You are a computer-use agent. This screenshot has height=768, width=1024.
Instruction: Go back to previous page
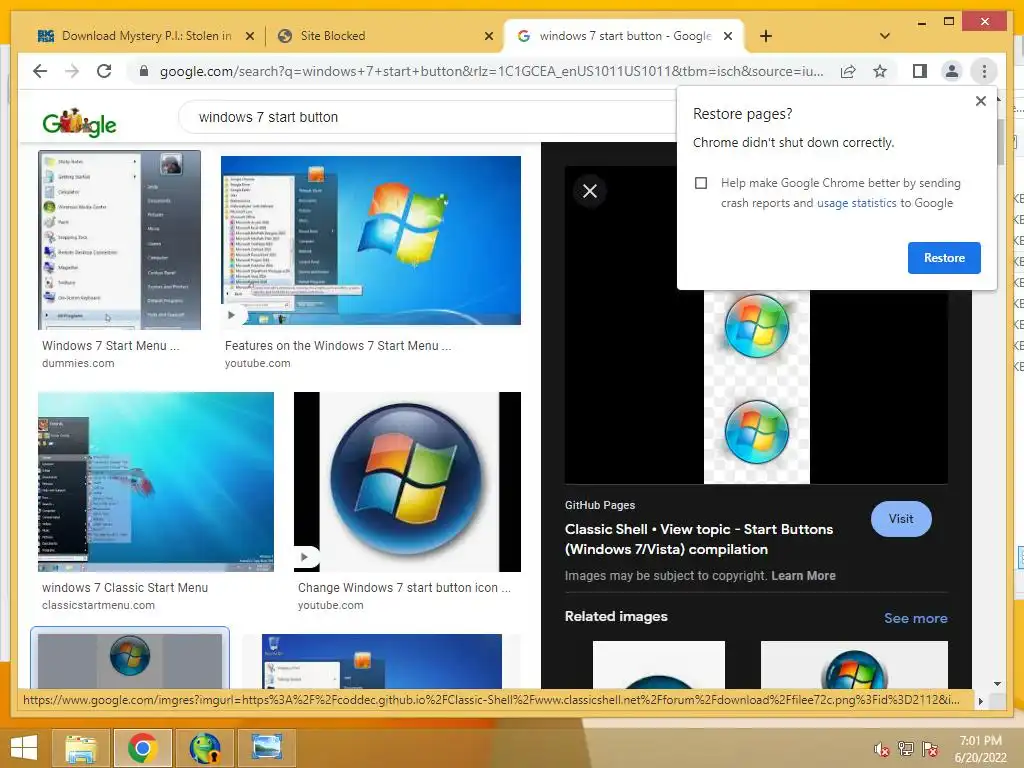(40, 71)
